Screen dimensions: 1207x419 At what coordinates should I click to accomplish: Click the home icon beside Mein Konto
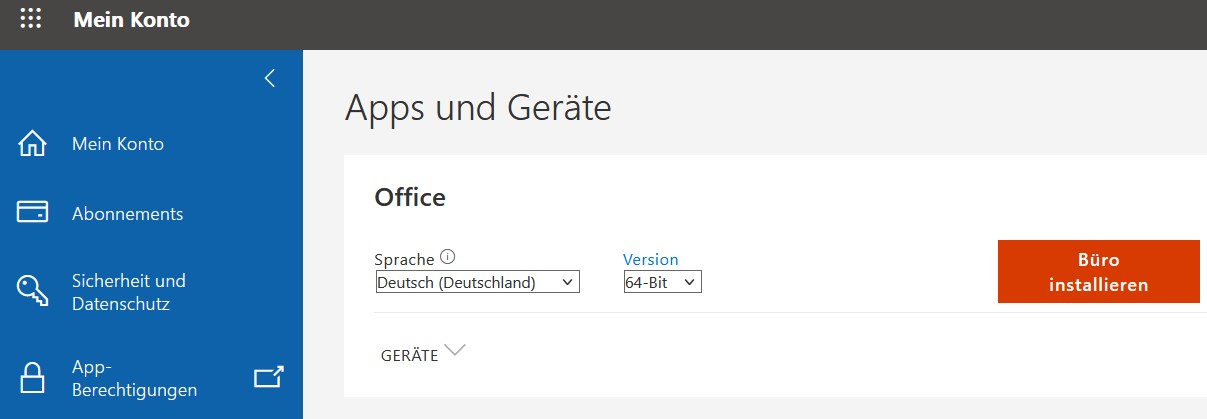[33, 144]
